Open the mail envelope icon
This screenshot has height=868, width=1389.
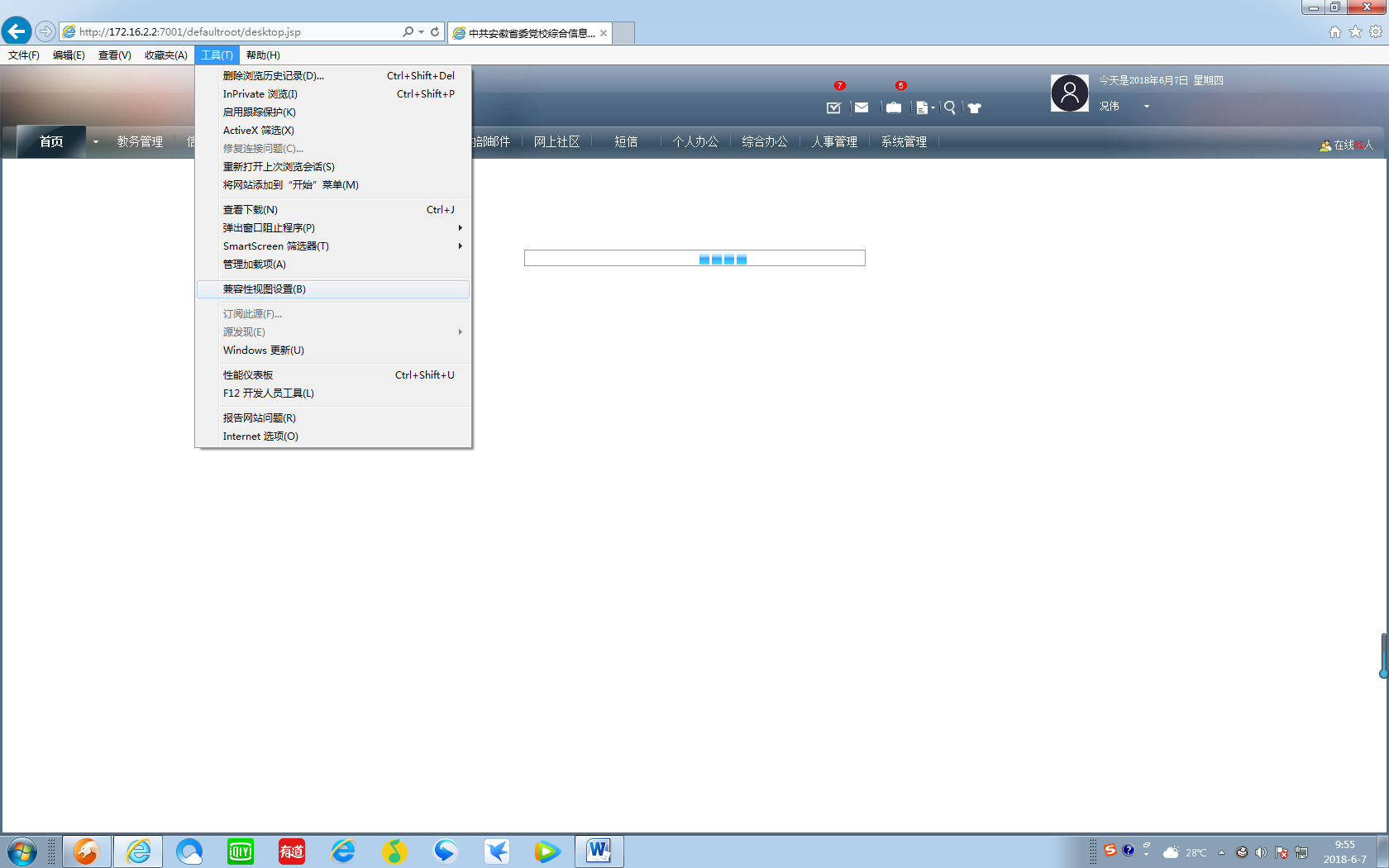[862, 107]
